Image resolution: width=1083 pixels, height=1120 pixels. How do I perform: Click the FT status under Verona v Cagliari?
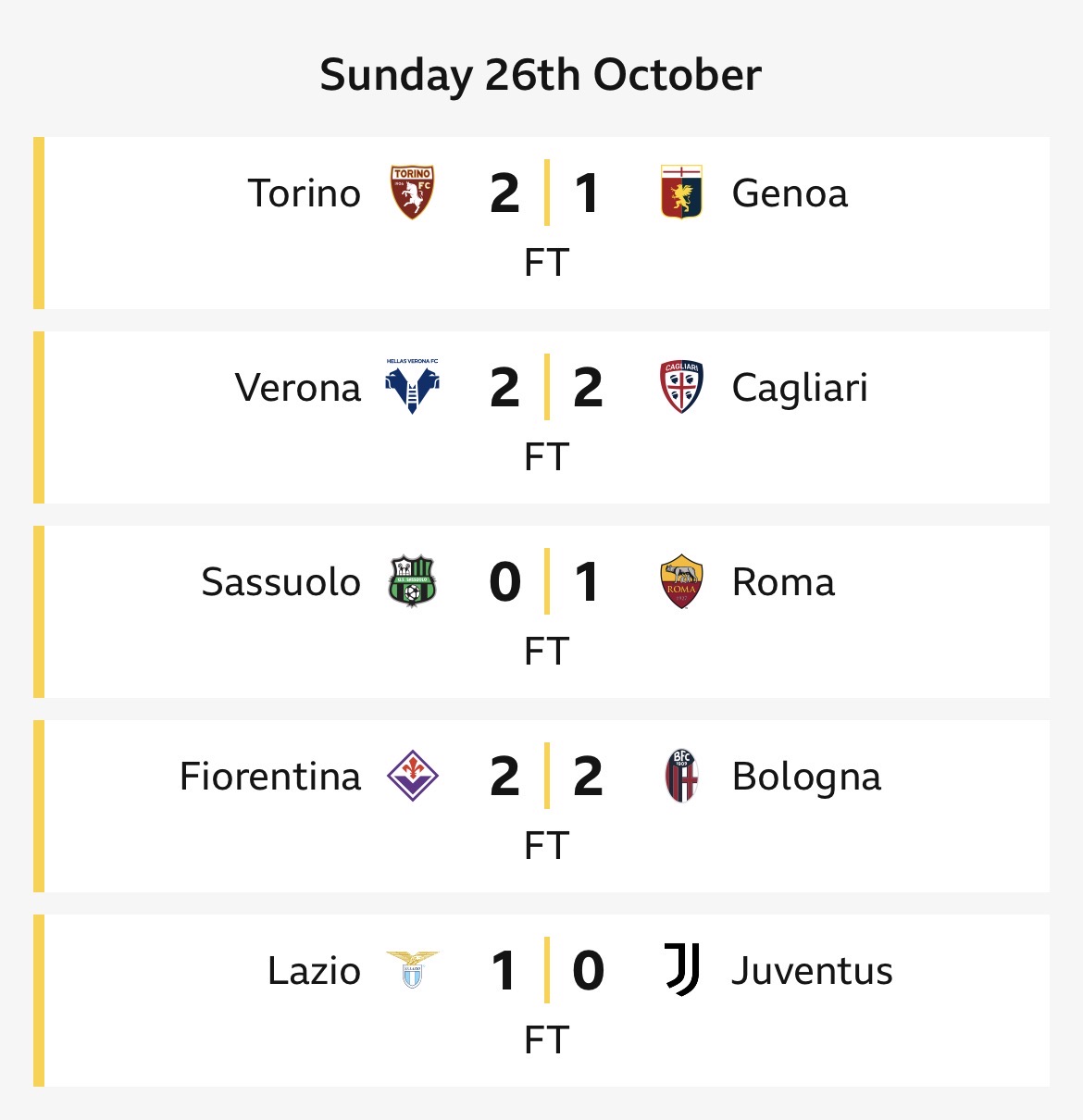(546, 457)
